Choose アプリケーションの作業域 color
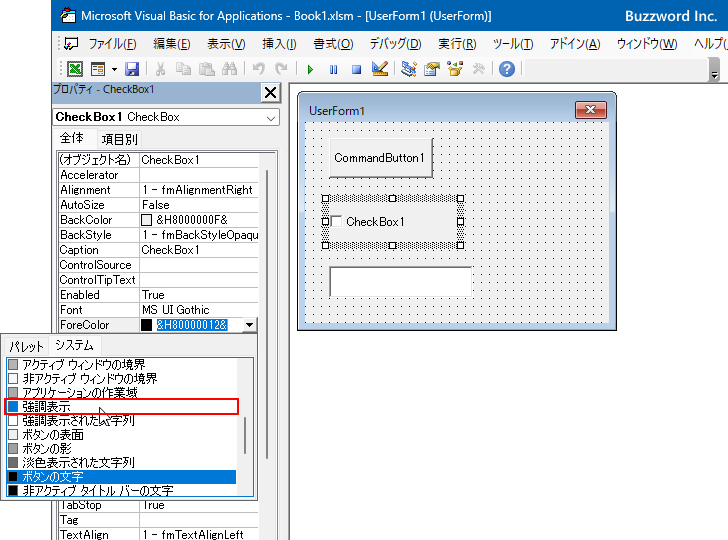This screenshot has height=540, width=728. [122, 393]
